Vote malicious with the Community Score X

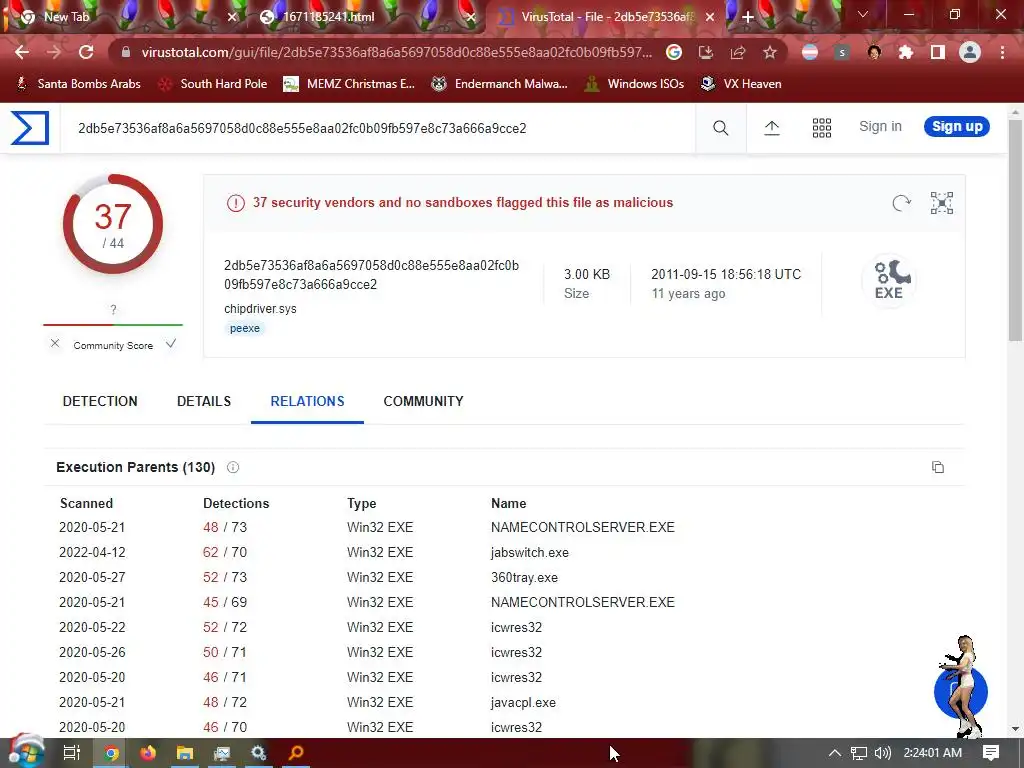(x=55, y=344)
